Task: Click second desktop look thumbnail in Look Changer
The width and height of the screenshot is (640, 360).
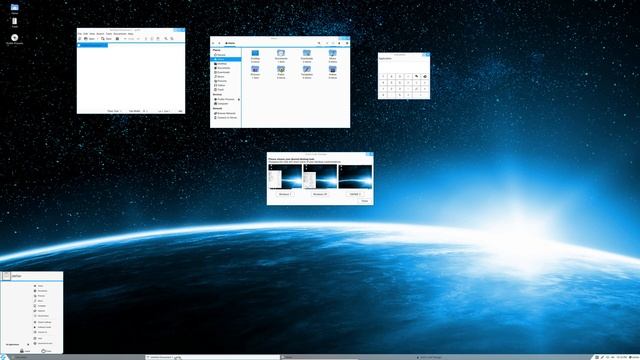Action: point(320,177)
